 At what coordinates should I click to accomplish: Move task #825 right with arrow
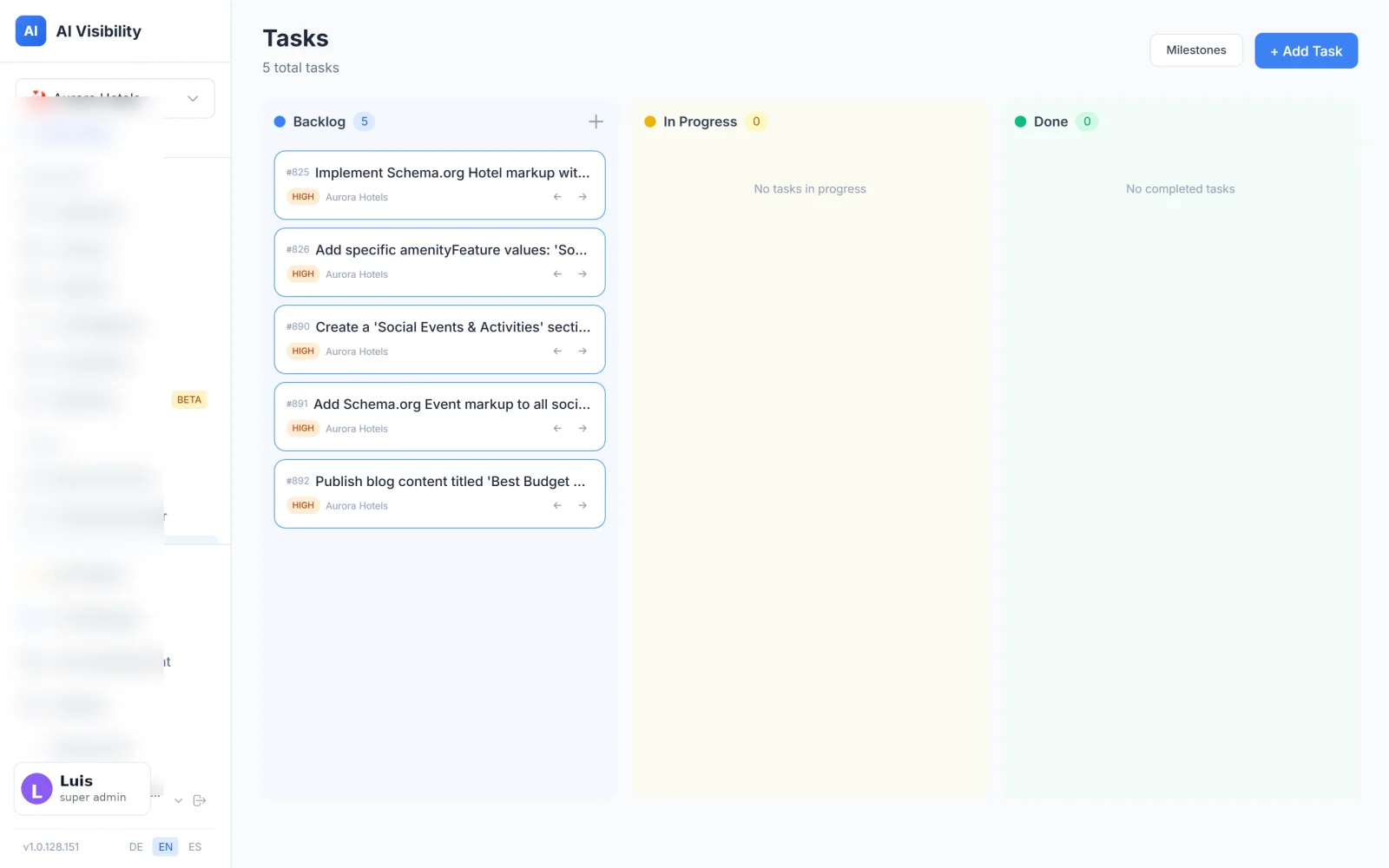tap(583, 197)
